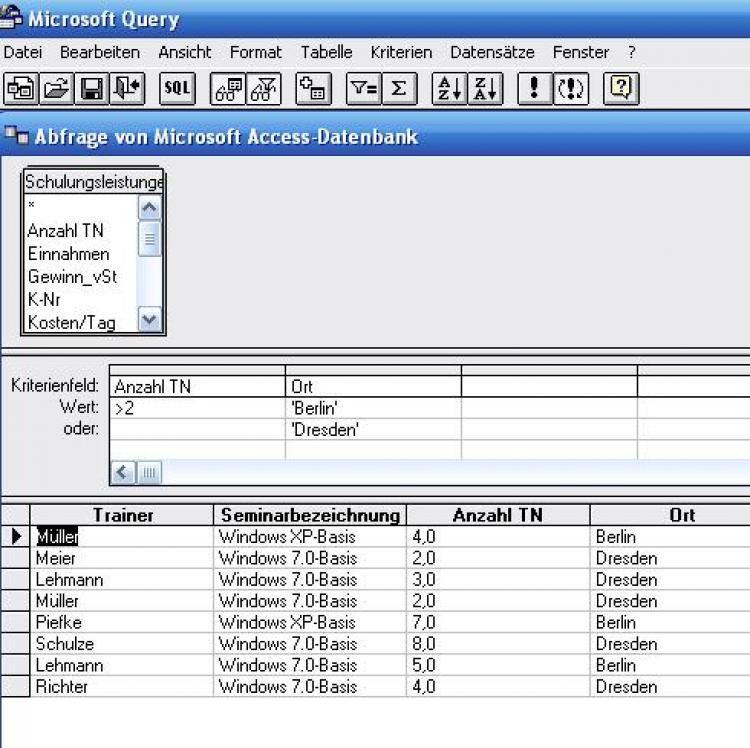Open a saved query via folder icon
Viewport: 750px width, 748px height.
[x=57, y=88]
